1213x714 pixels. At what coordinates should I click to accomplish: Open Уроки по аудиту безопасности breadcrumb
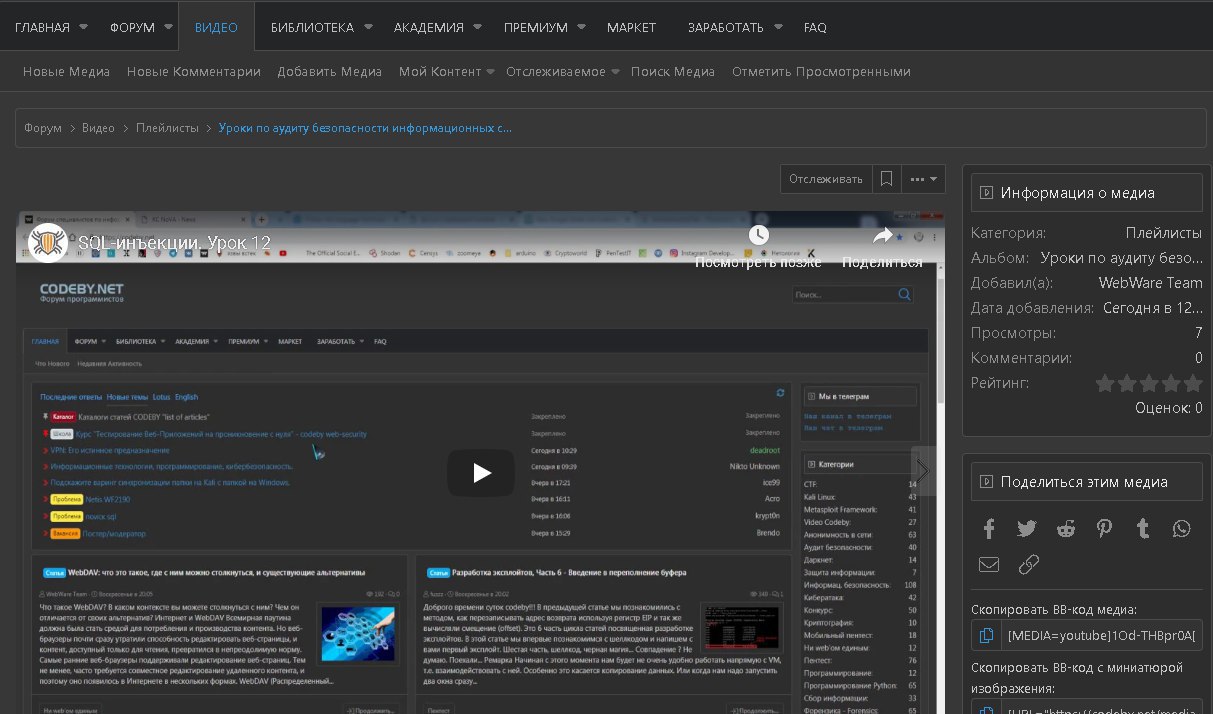click(365, 128)
